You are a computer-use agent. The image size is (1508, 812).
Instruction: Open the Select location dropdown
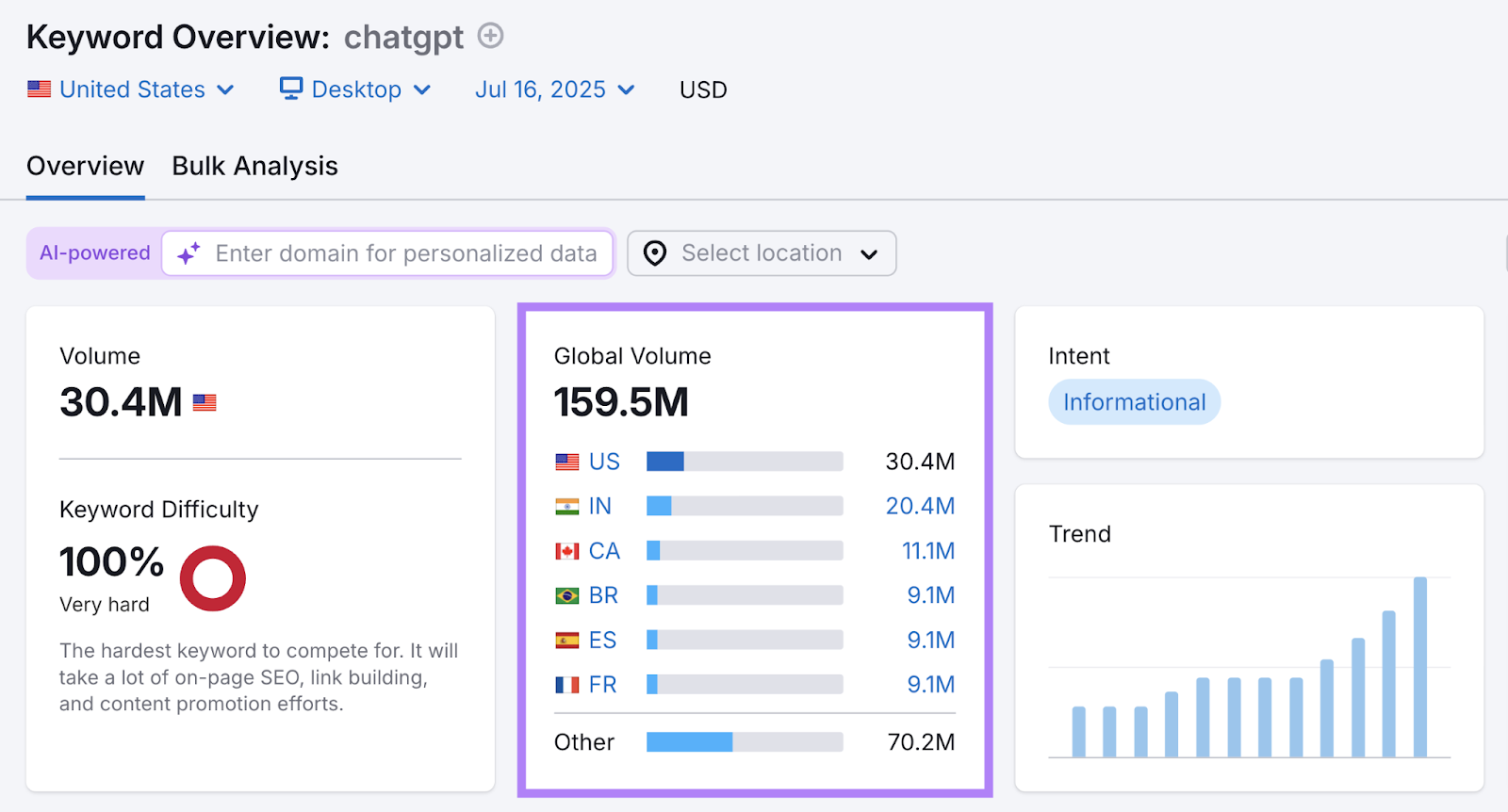pyautogui.click(x=762, y=253)
